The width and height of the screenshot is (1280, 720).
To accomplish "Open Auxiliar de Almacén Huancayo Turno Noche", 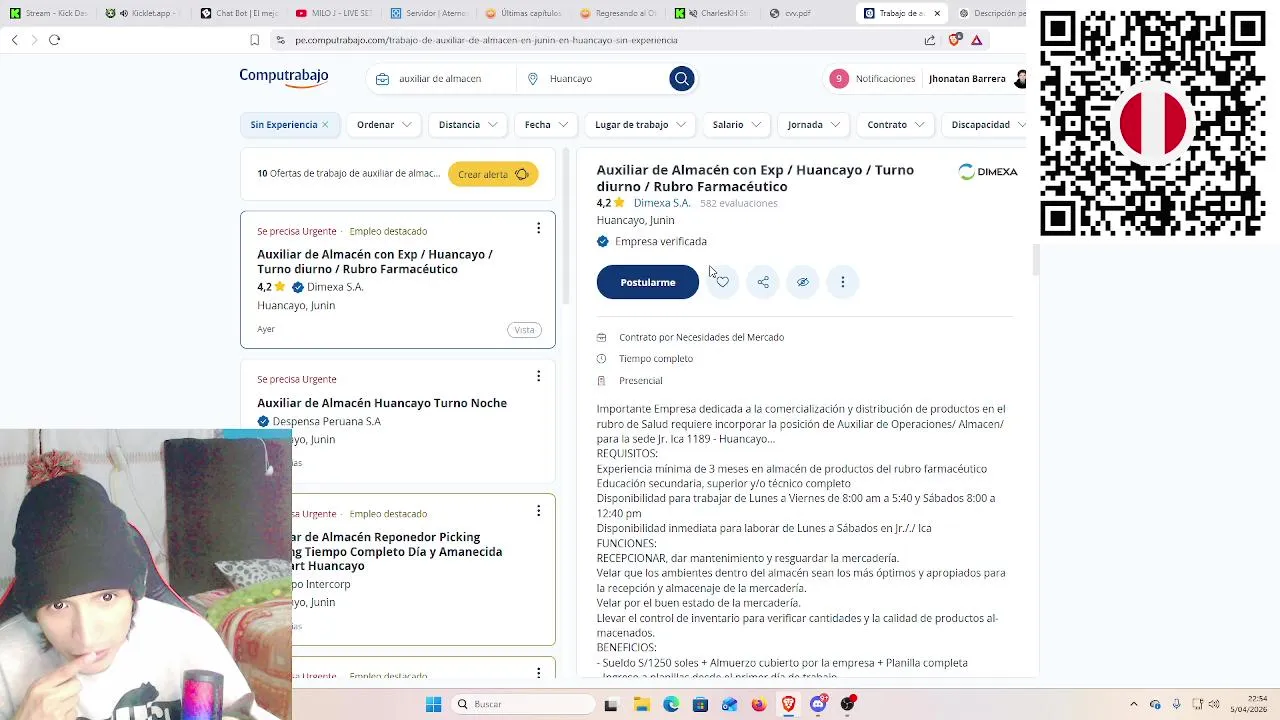I will coord(382,403).
